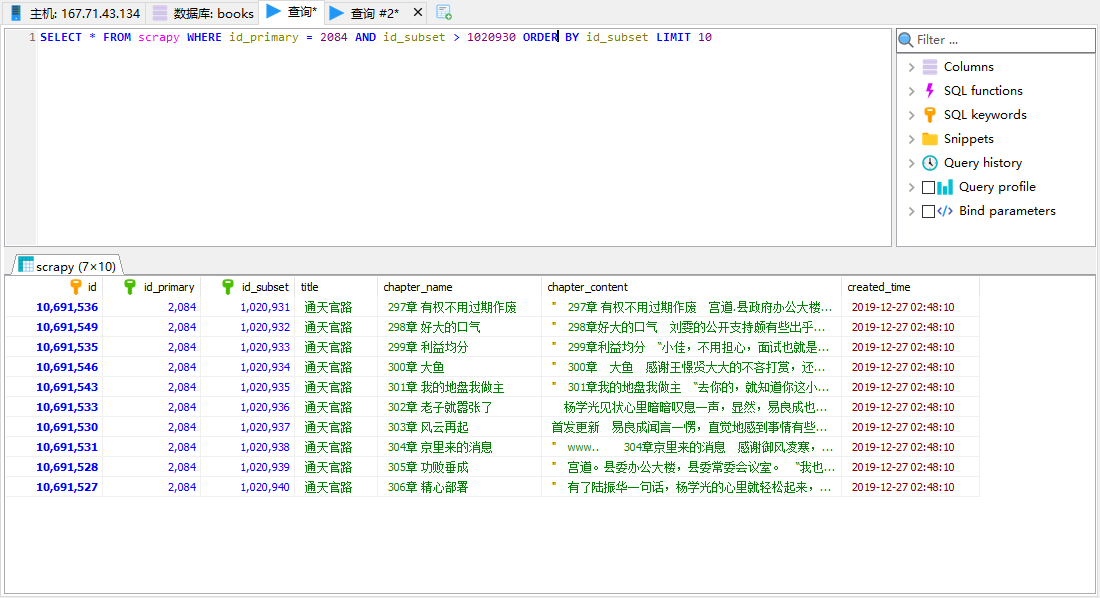Switch to the 查询 #2* tab
Viewport: 1100px width, 598px height.
[366, 13]
